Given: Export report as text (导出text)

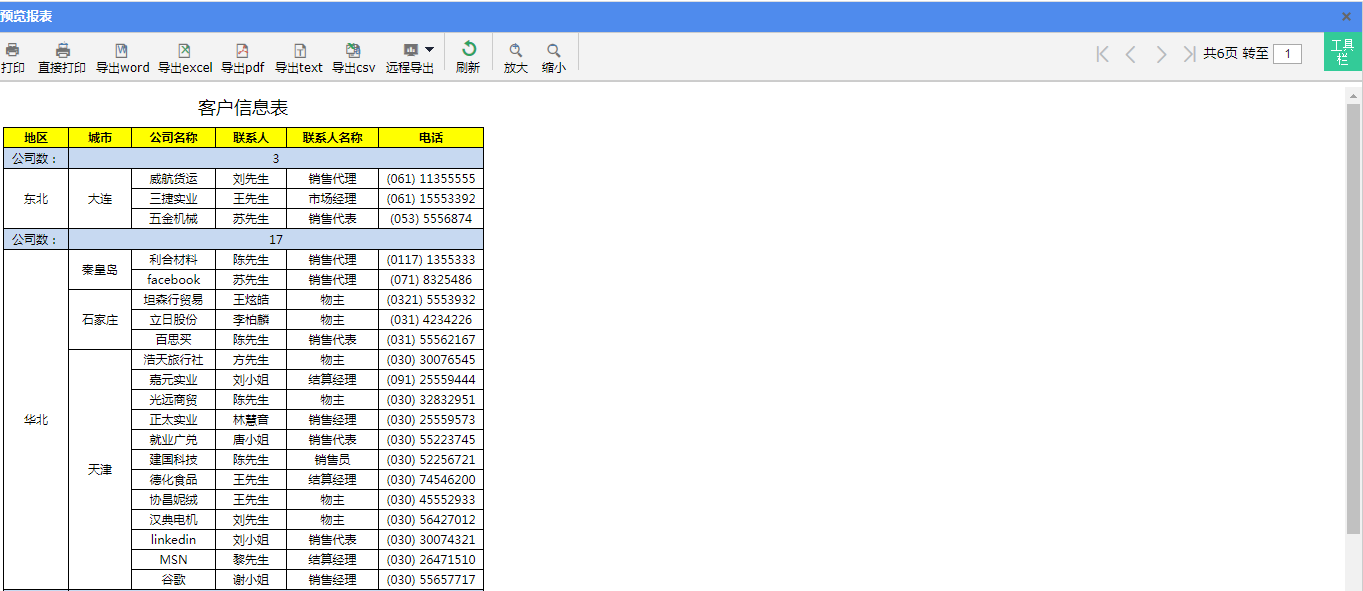Looking at the screenshot, I should pyautogui.click(x=299, y=51).
